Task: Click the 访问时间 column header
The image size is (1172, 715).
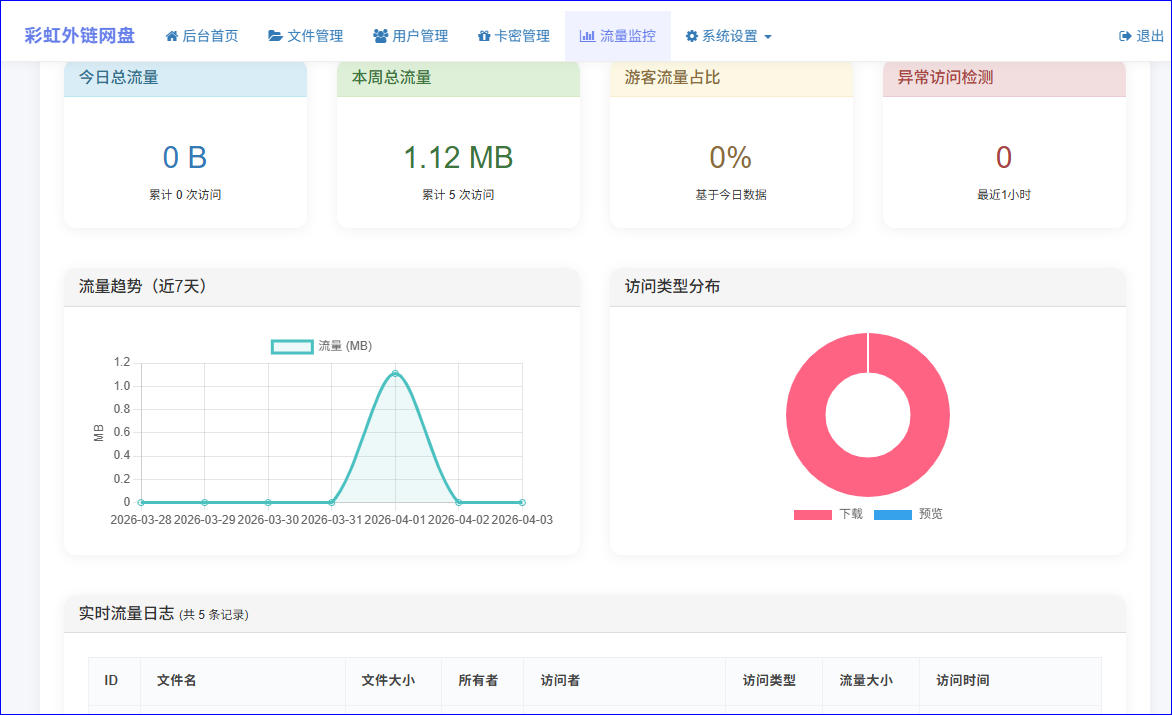Action: pos(962,680)
